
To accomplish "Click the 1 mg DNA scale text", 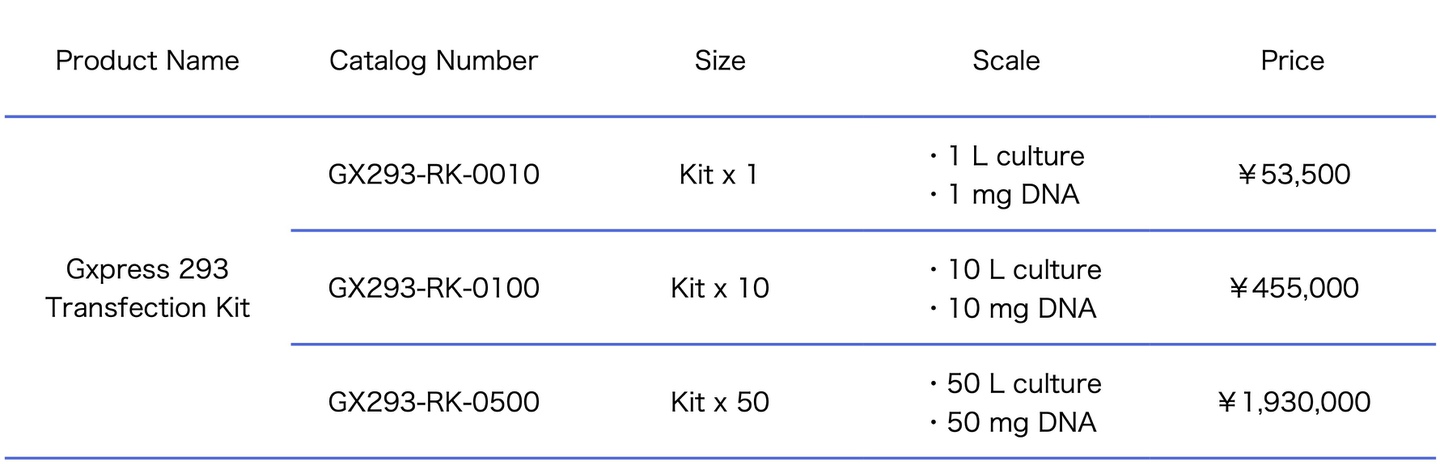I will (1013, 195).
